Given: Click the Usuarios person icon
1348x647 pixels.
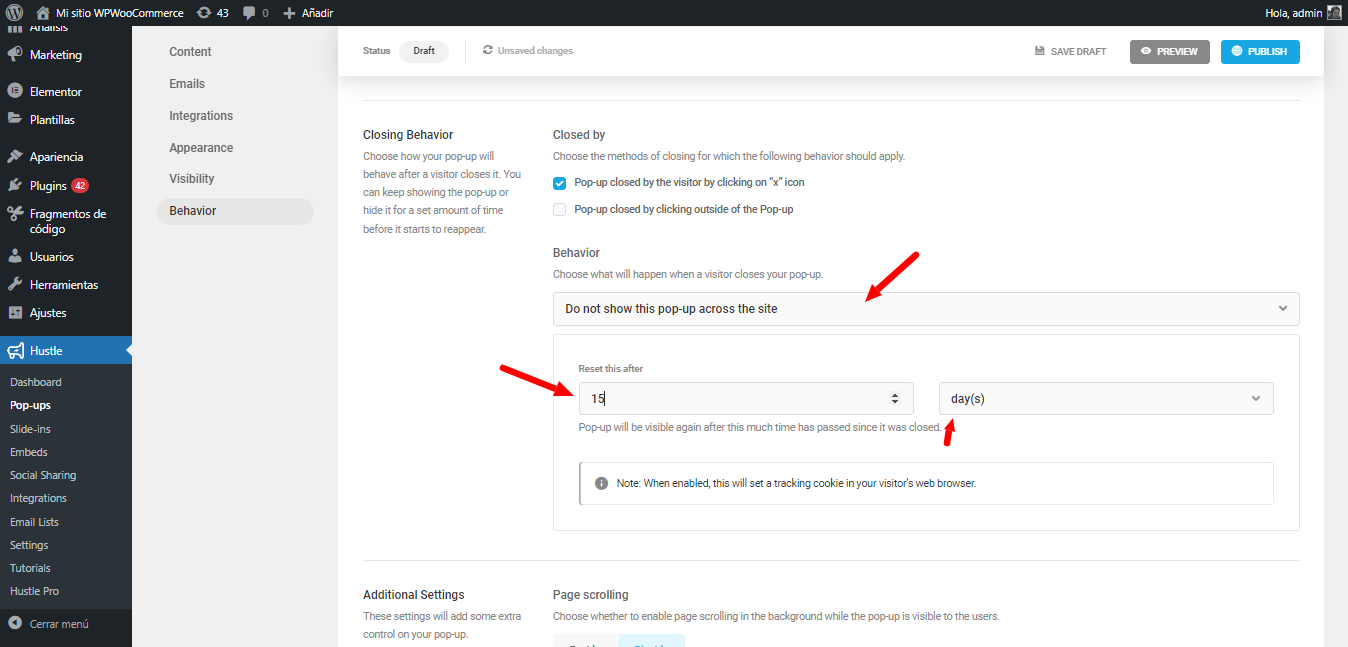Looking at the screenshot, I should coord(15,257).
